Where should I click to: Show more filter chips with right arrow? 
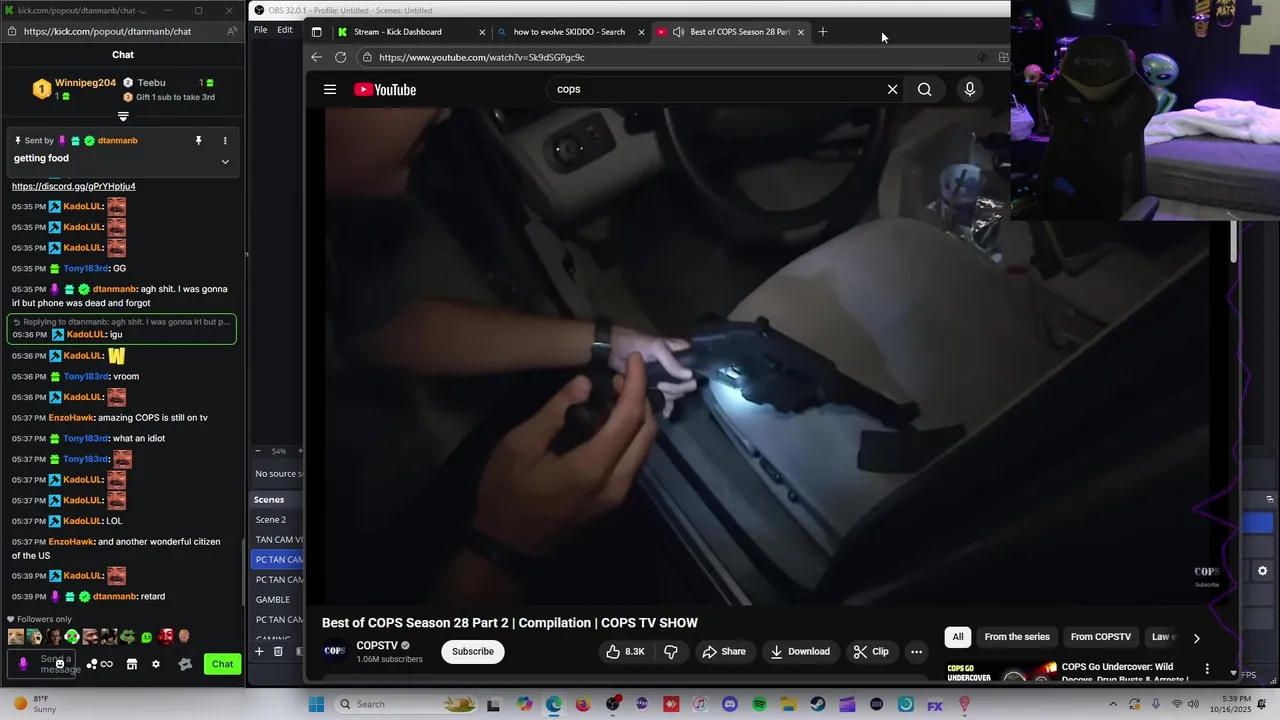pyautogui.click(x=1196, y=637)
